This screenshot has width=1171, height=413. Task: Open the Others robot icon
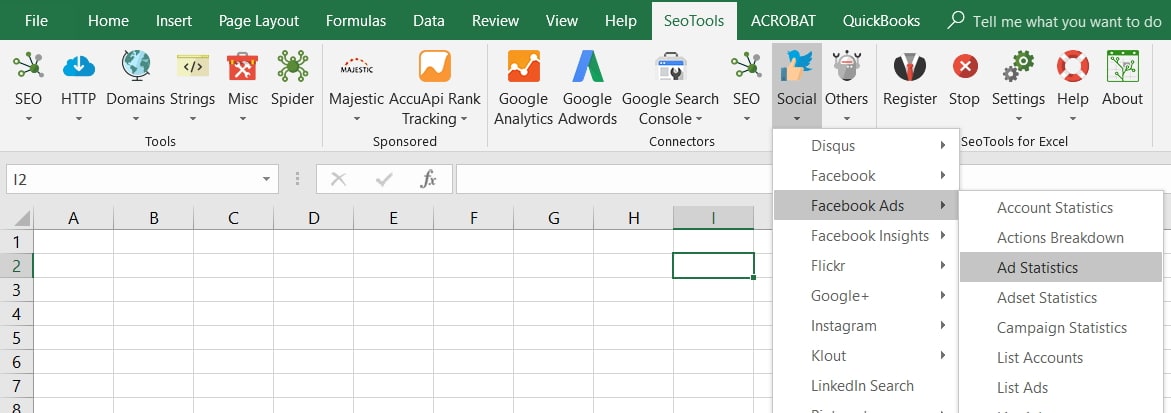[x=846, y=66]
